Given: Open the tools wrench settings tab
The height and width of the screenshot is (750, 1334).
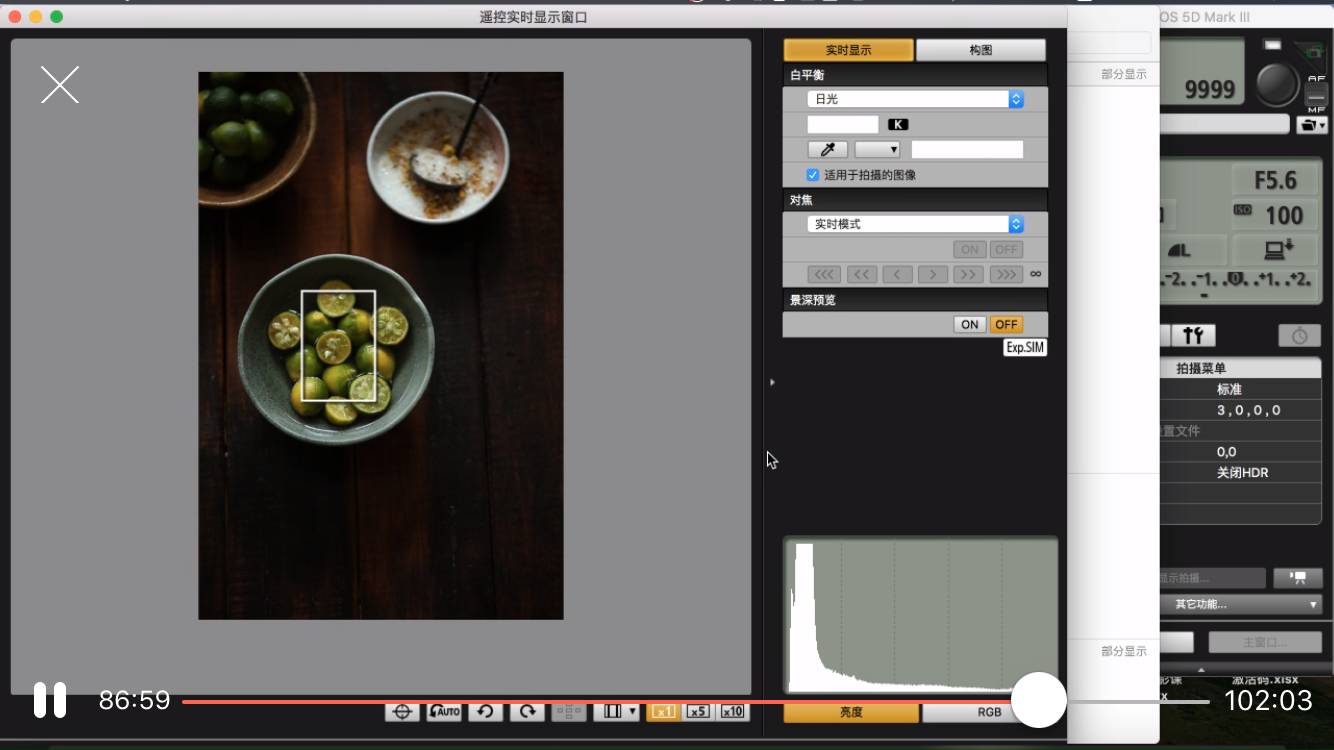Looking at the screenshot, I should click(x=1192, y=336).
